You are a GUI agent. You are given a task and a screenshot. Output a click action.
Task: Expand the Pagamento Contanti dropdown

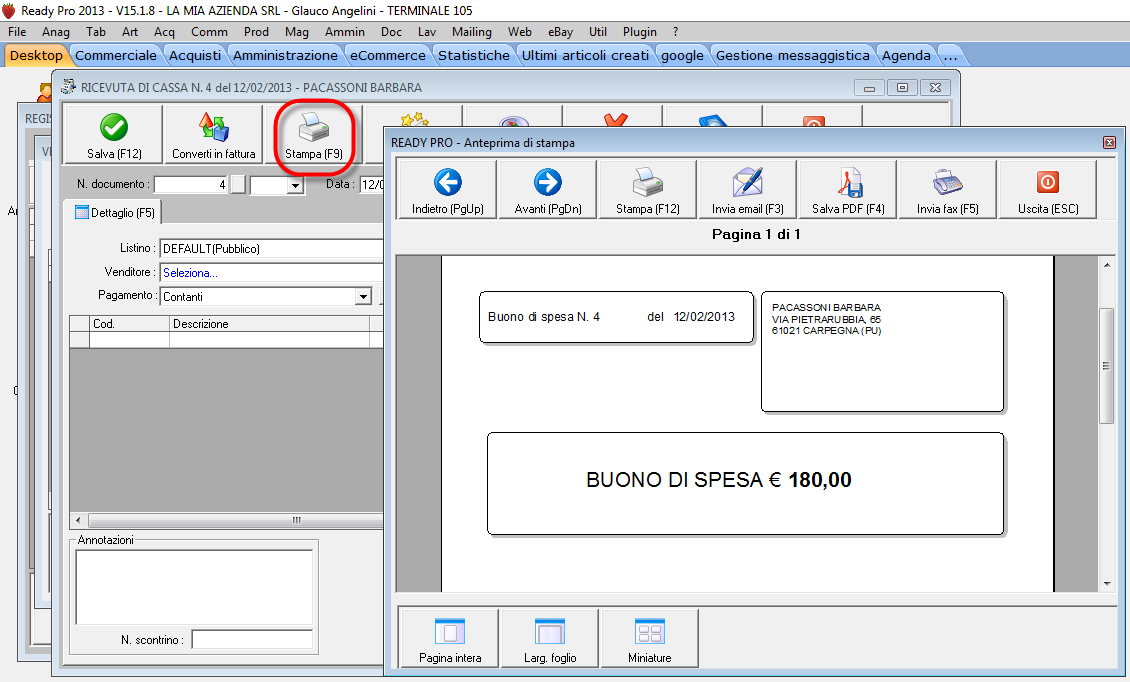click(363, 296)
